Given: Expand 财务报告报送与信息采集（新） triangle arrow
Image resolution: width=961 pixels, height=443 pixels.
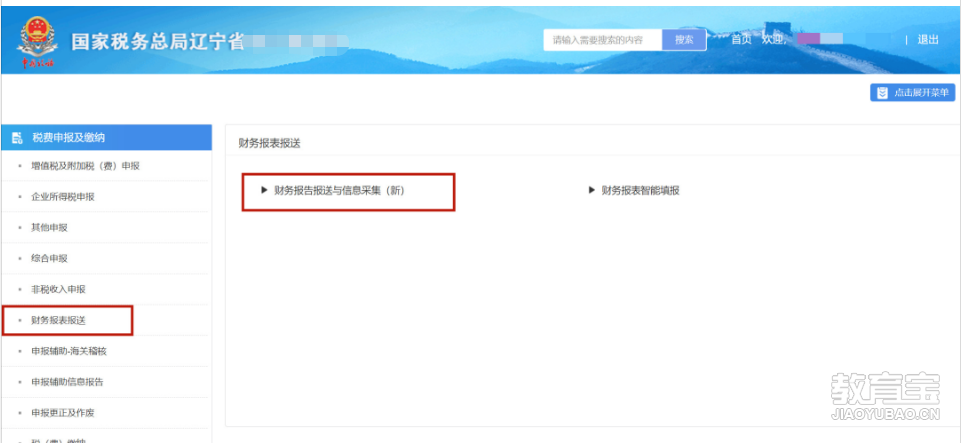Looking at the screenshot, I should tap(265, 191).
